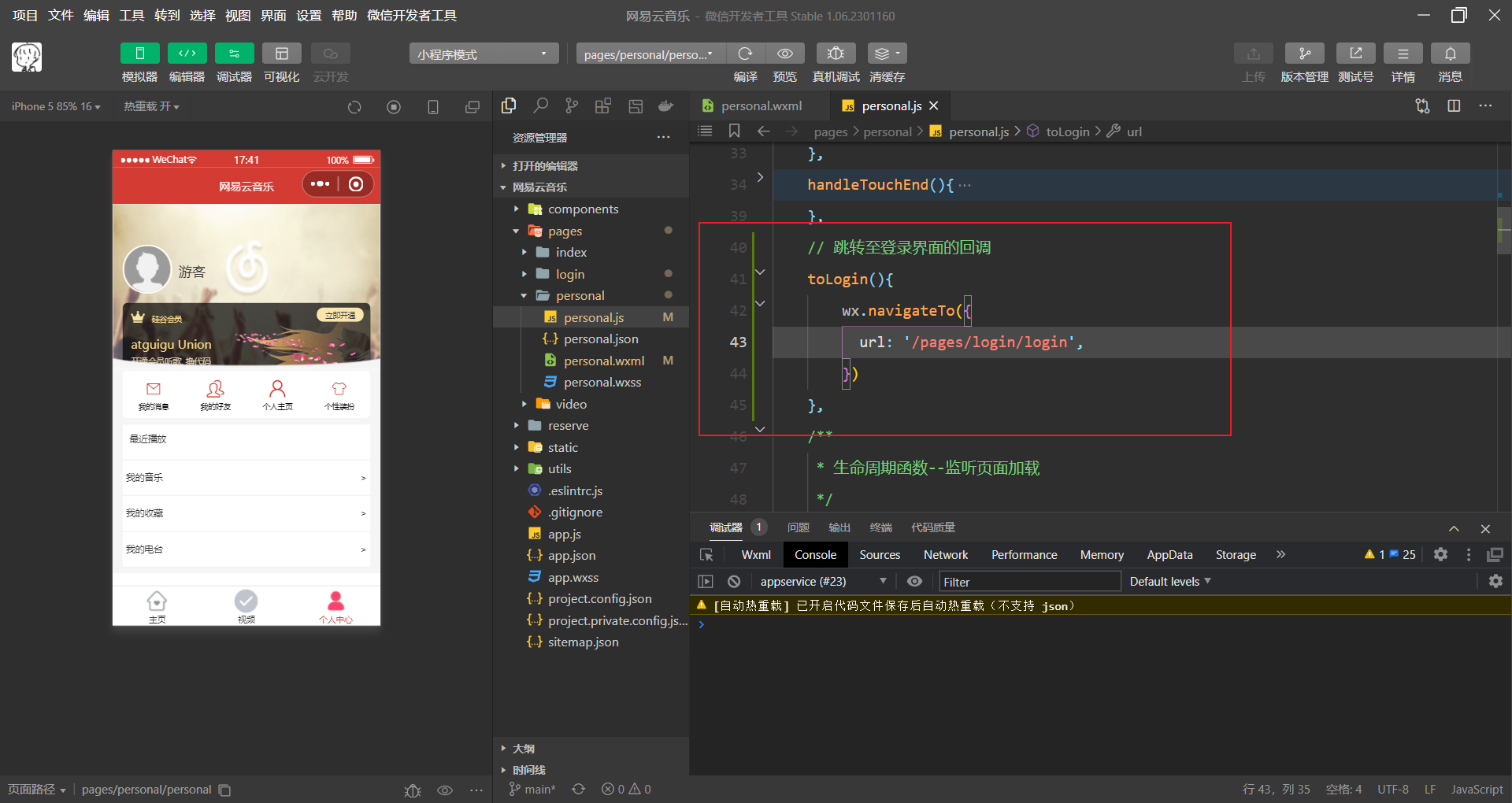Screen dimensions: 1512x803
Task: Toggle the debugger panel button
Action: [x=234, y=54]
